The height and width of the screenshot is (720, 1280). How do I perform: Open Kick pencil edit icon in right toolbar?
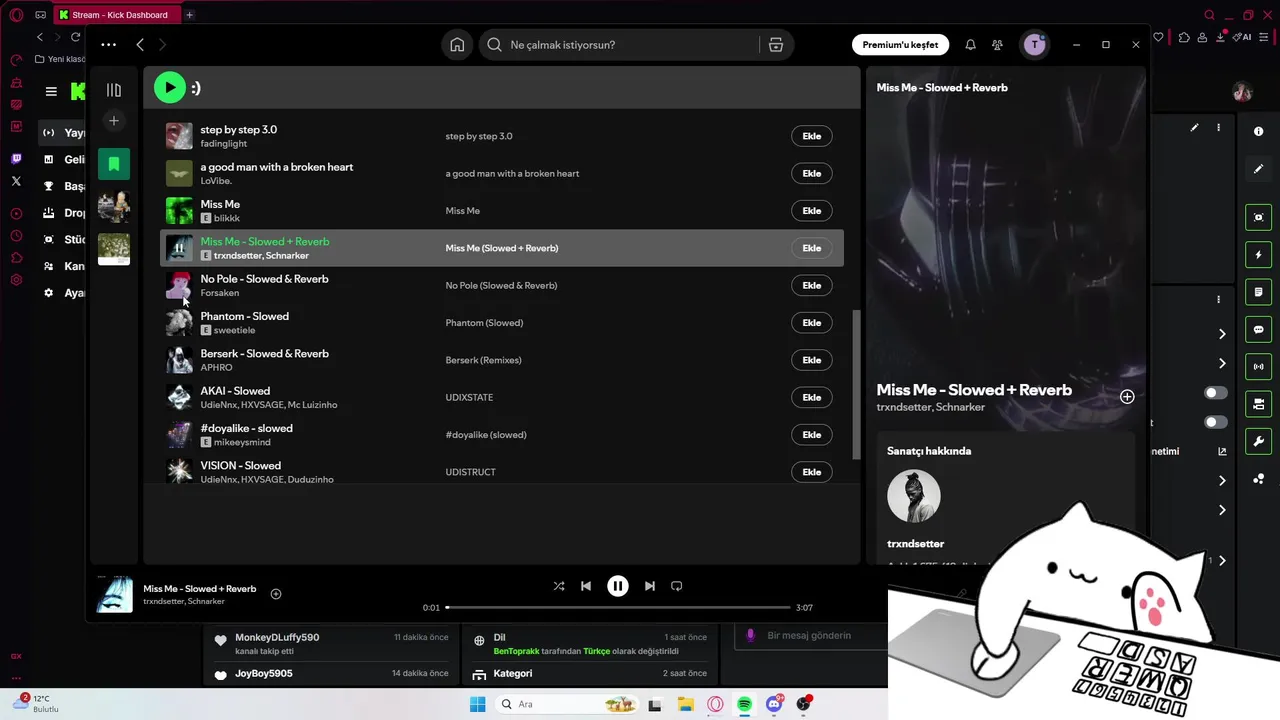click(x=1259, y=169)
